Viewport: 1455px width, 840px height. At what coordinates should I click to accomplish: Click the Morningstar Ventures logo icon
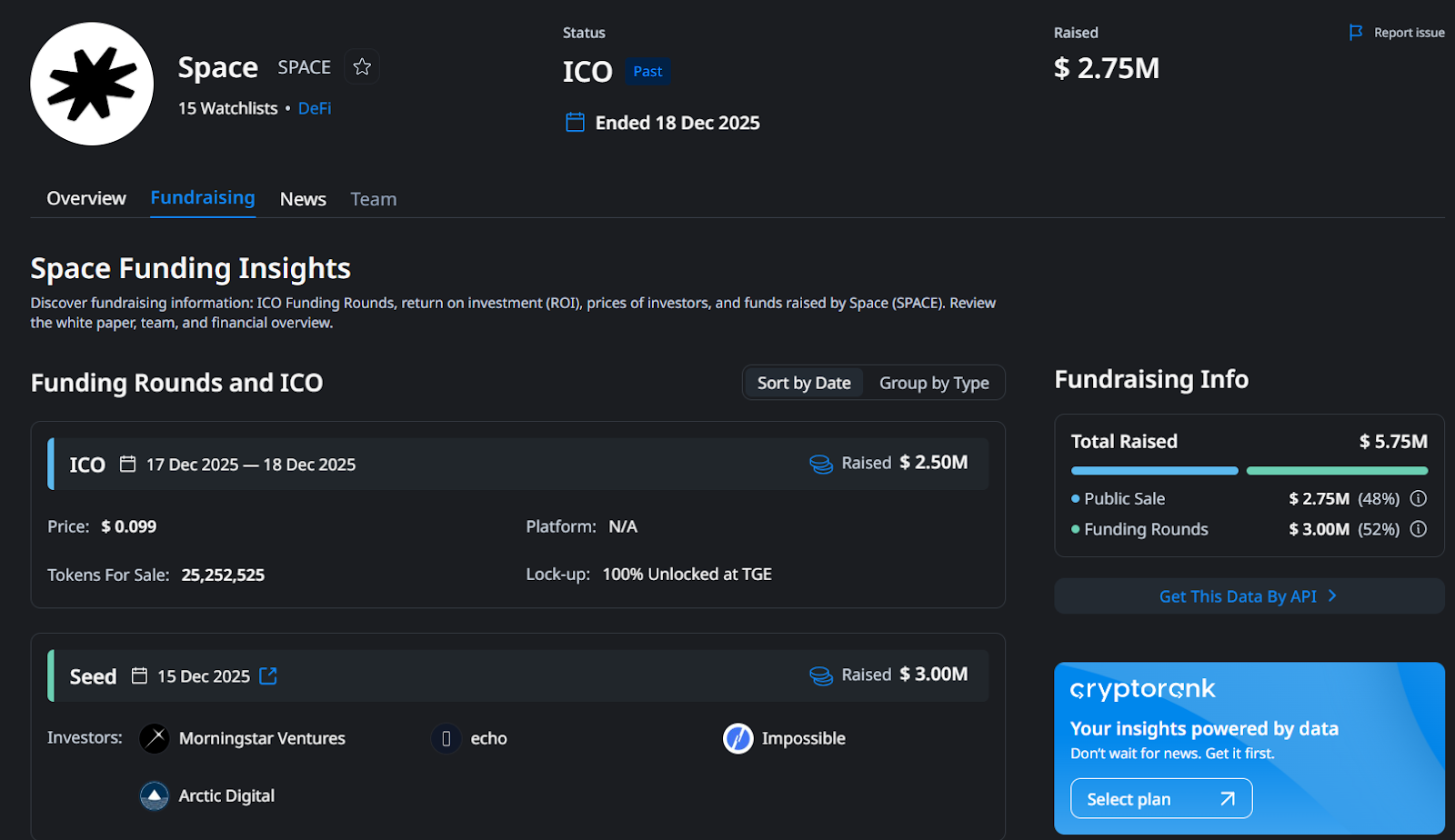[x=155, y=738]
